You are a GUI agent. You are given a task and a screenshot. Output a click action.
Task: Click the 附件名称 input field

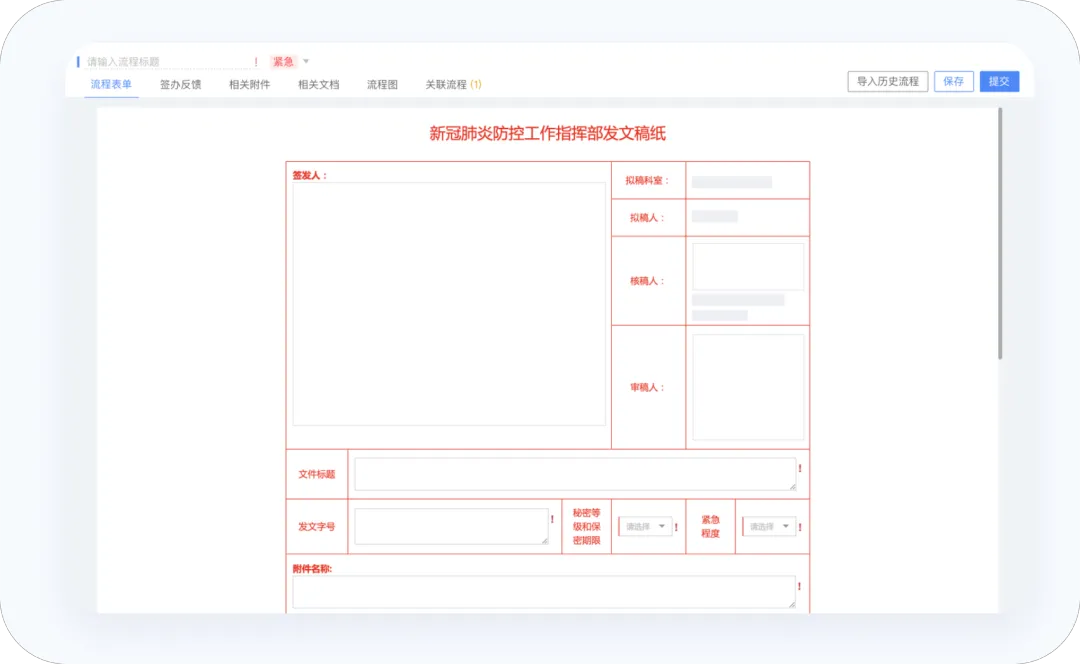pos(544,592)
